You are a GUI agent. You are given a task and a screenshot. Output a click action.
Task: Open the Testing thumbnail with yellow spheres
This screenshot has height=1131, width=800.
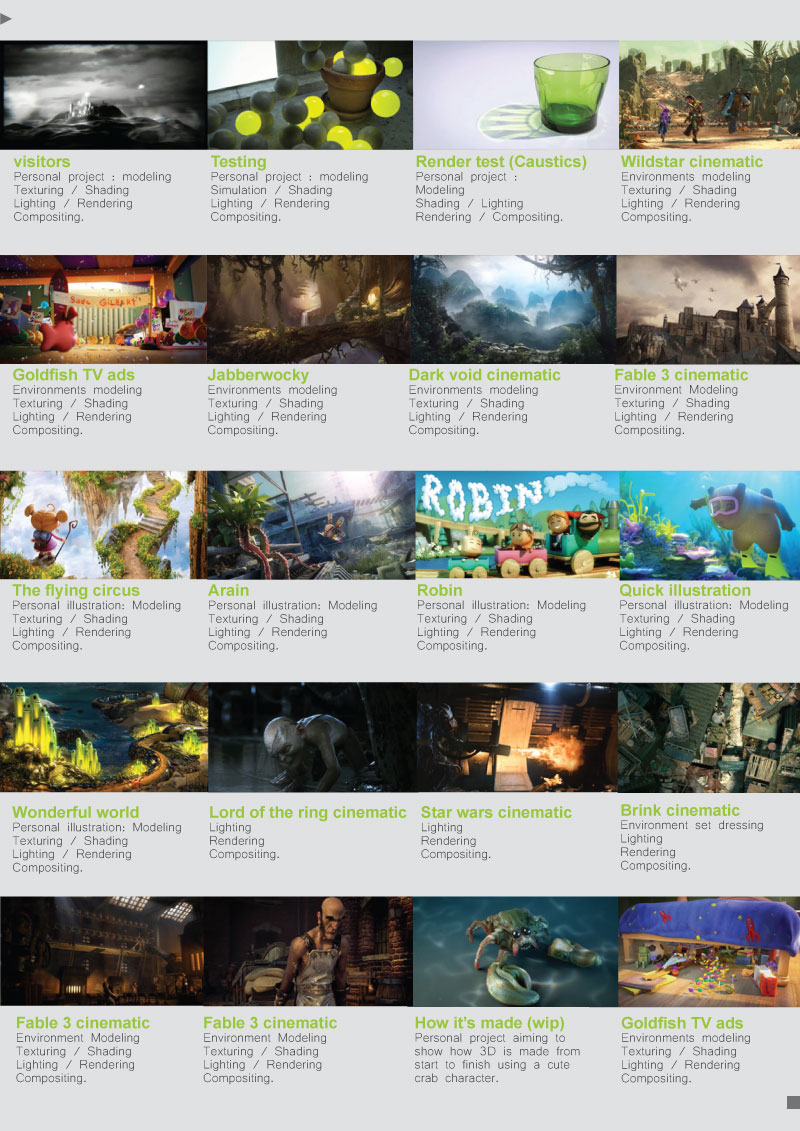[x=310, y=94]
